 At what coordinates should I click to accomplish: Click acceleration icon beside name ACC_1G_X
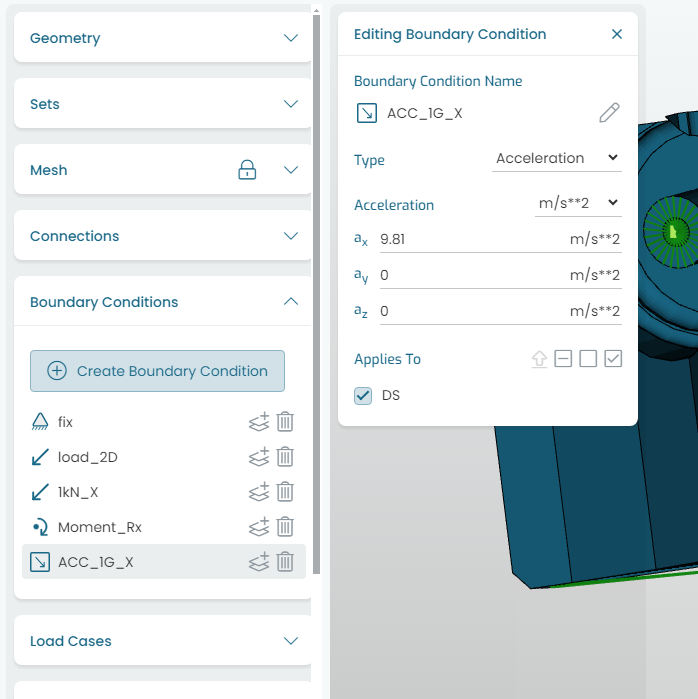(x=367, y=113)
